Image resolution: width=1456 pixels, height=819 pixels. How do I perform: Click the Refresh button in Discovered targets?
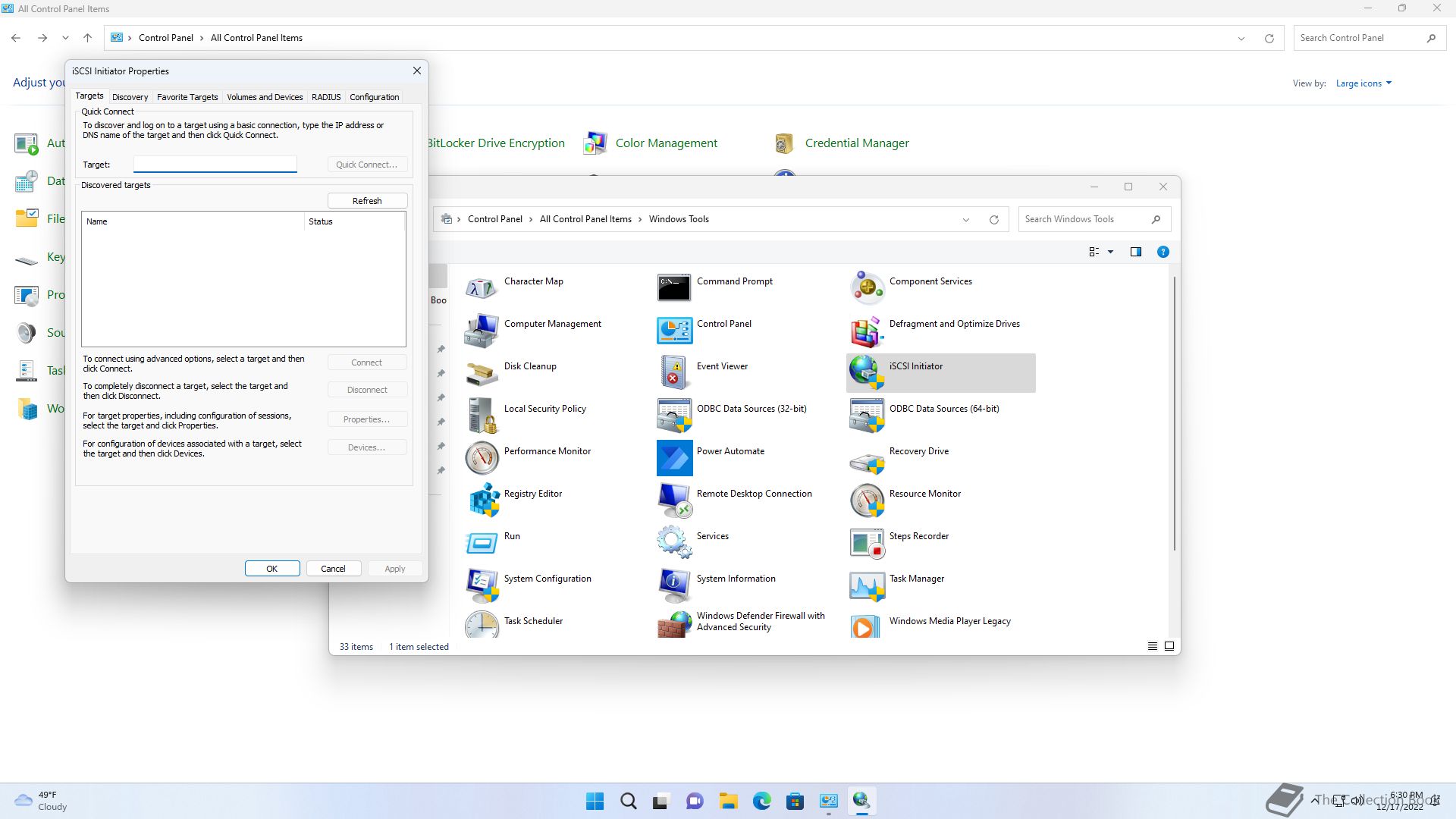click(367, 201)
